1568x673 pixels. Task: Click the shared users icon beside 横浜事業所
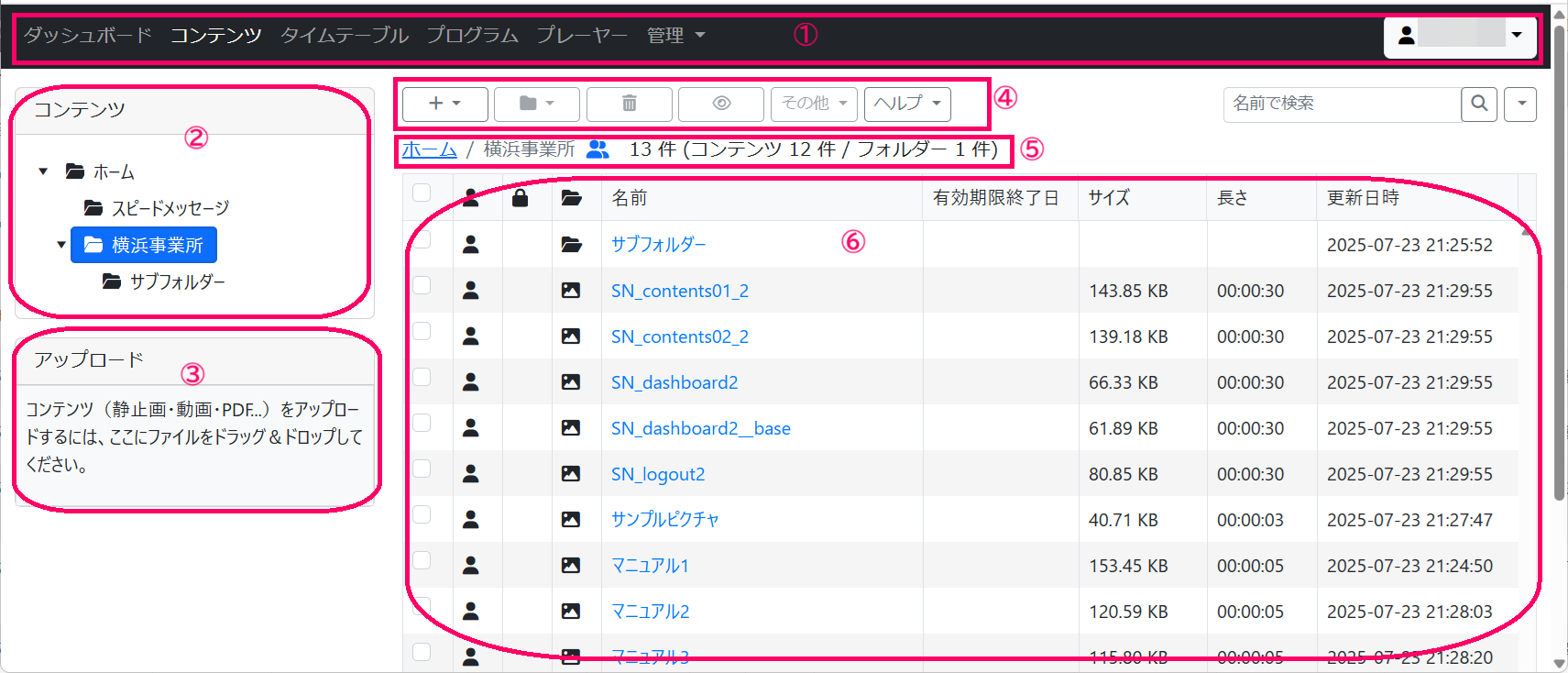click(x=598, y=149)
